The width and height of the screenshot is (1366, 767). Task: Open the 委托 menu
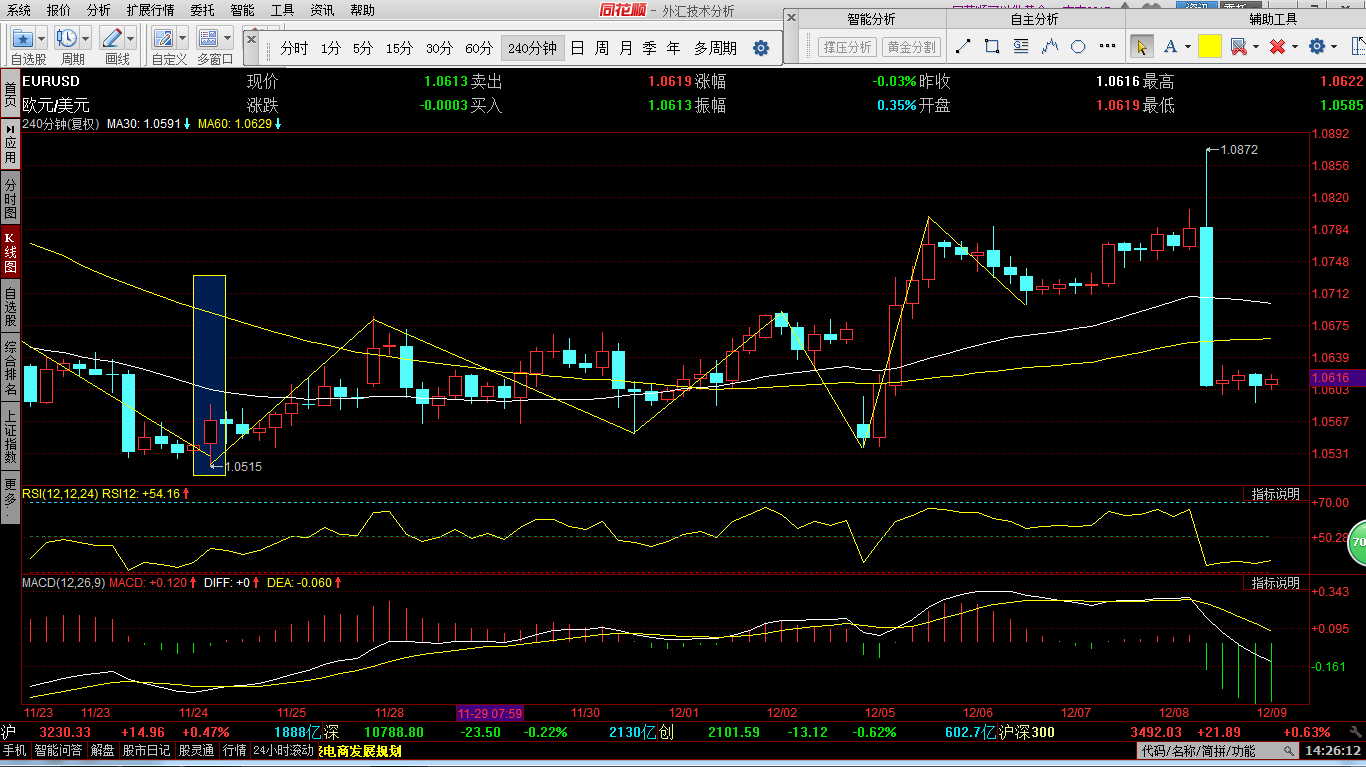click(x=202, y=10)
